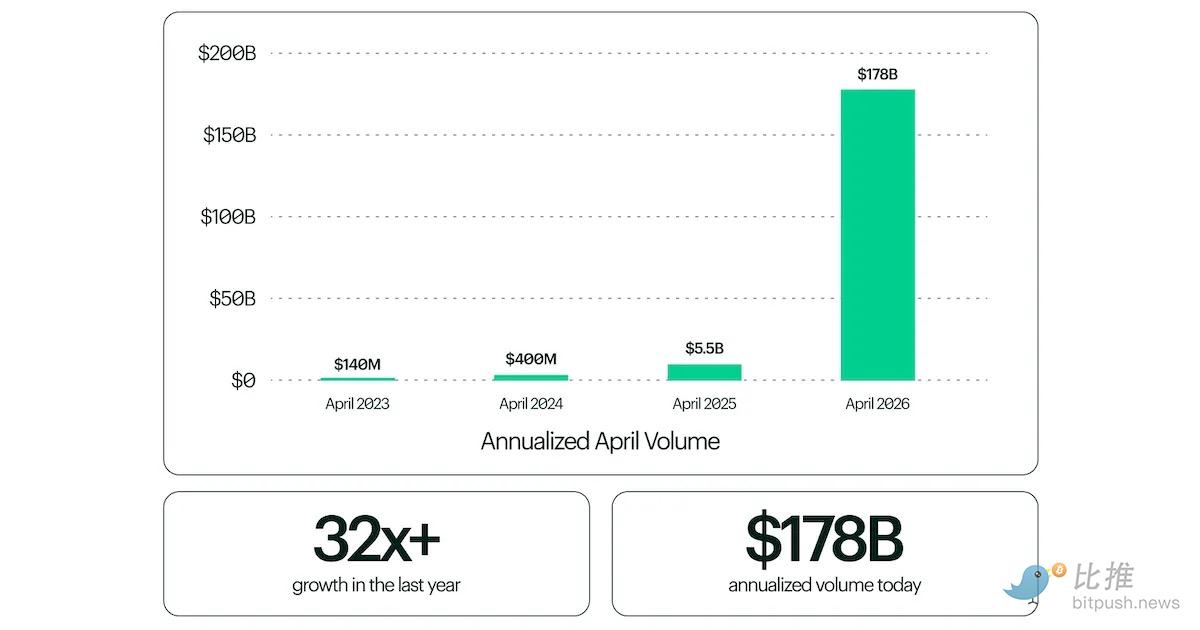Click the $150B axis label

point(229,135)
